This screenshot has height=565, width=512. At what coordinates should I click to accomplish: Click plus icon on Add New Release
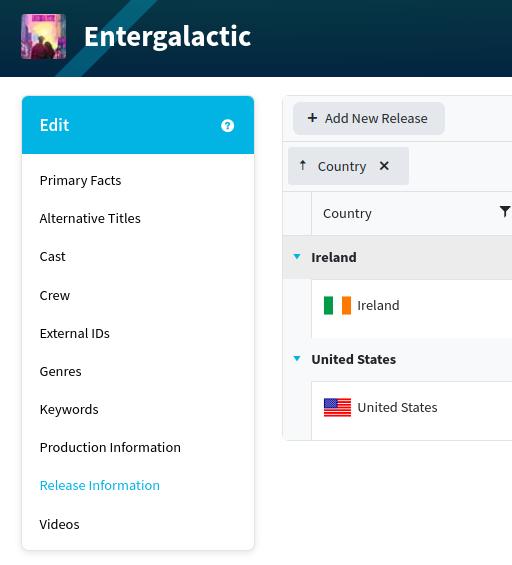pos(312,118)
